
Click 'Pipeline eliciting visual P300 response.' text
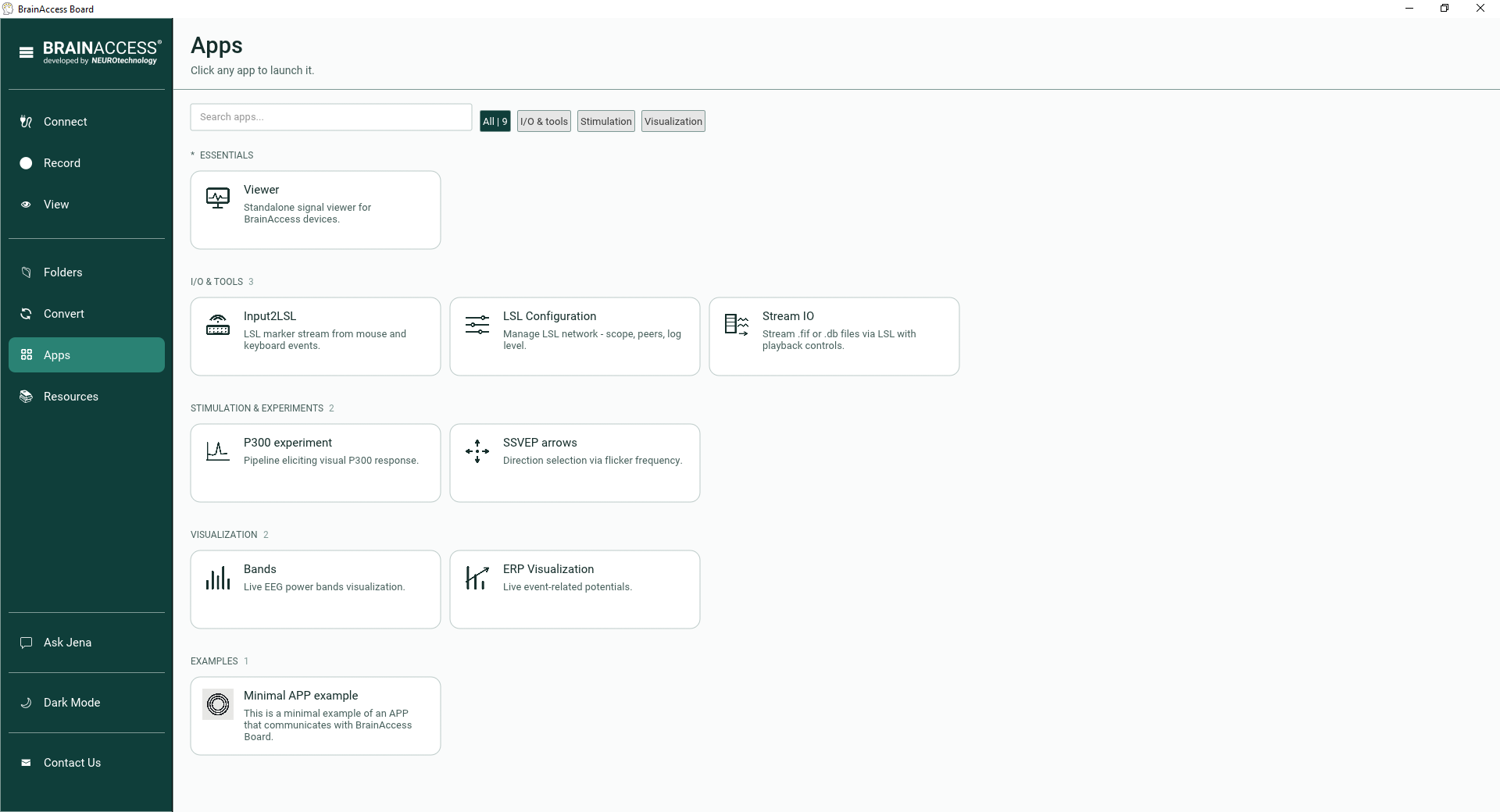(331, 461)
